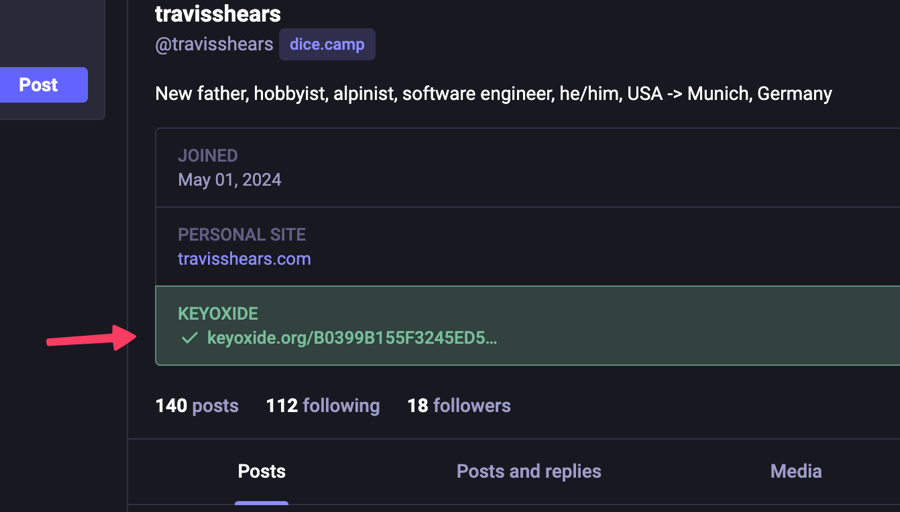Click the KEYOXIDE field label
This screenshot has width=900, height=512.
coord(218,313)
